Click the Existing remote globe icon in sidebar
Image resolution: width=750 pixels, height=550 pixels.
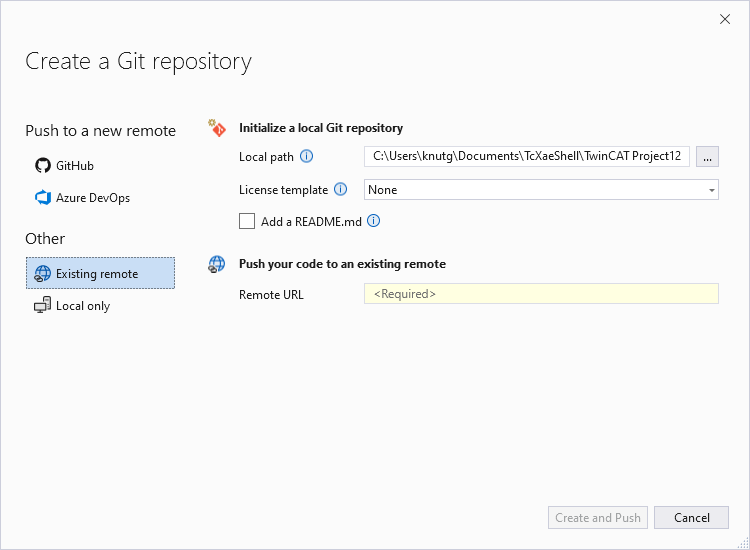coord(43,274)
